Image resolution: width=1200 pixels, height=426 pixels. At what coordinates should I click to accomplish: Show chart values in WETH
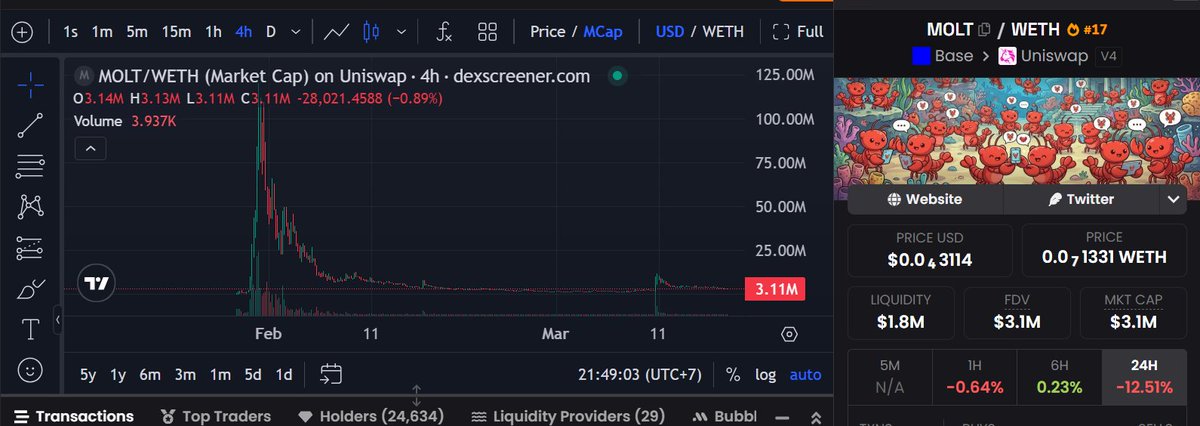724,32
